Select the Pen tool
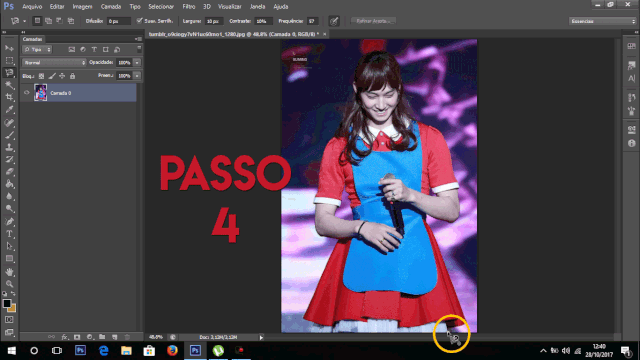This screenshot has width=640, height=360. 9,222
